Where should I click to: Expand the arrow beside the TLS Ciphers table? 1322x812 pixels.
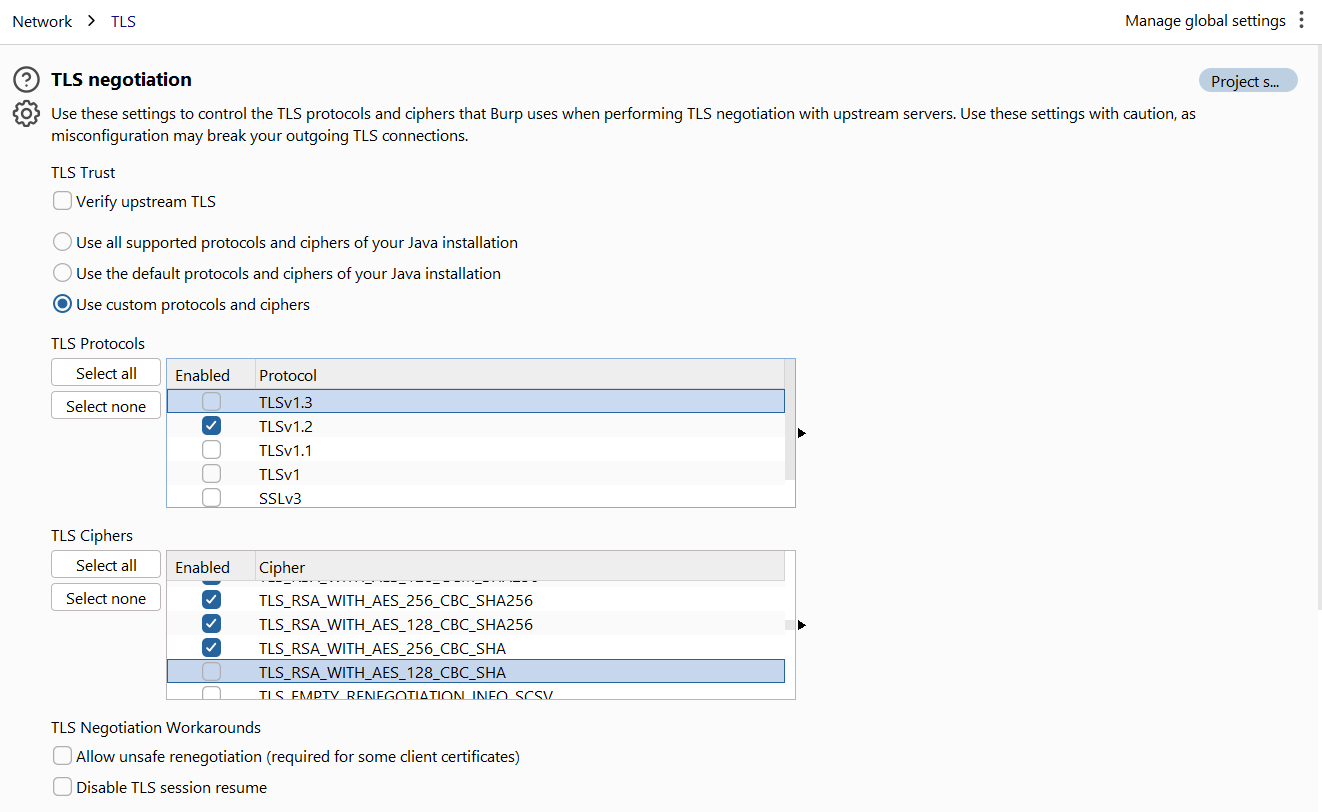pyautogui.click(x=802, y=625)
